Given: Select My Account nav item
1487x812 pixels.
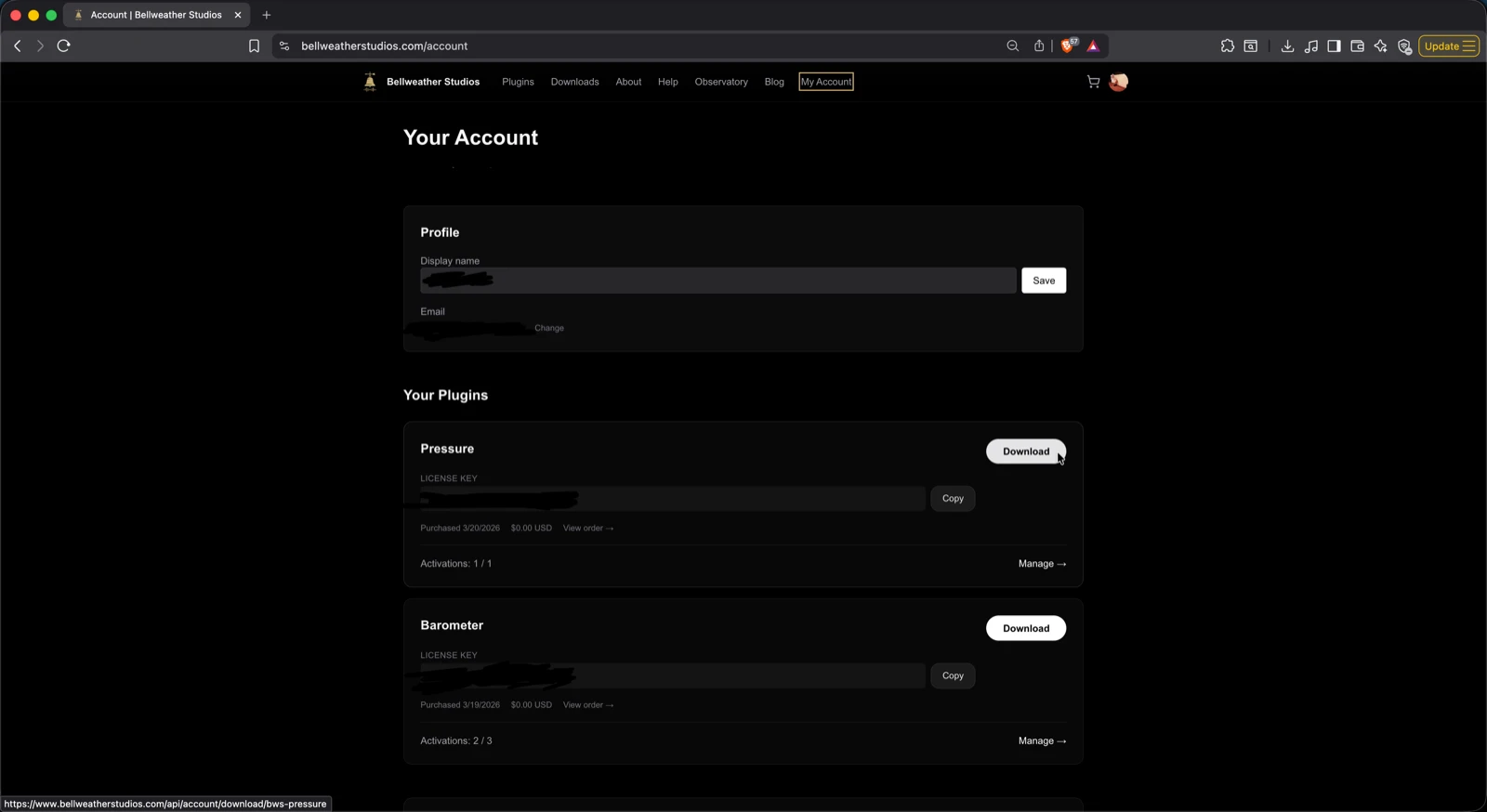Looking at the screenshot, I should click(x=826, y=82).
